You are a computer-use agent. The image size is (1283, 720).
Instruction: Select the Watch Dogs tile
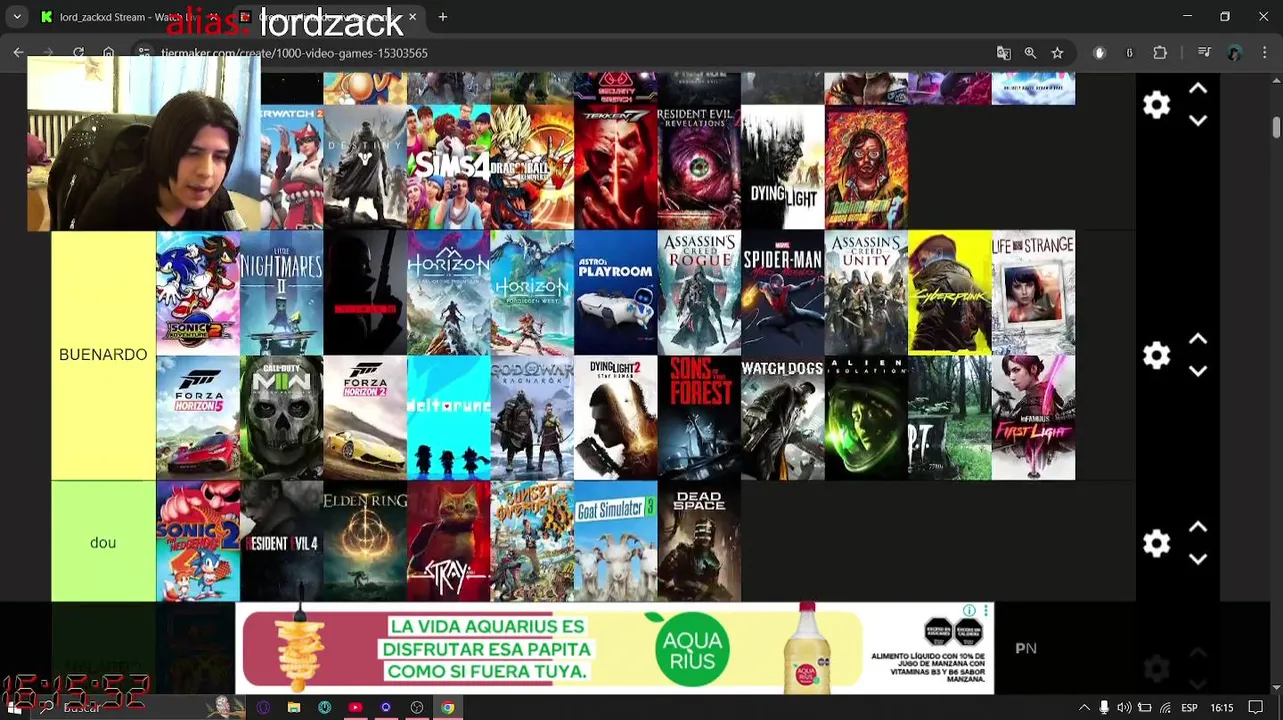pos(782,418)
